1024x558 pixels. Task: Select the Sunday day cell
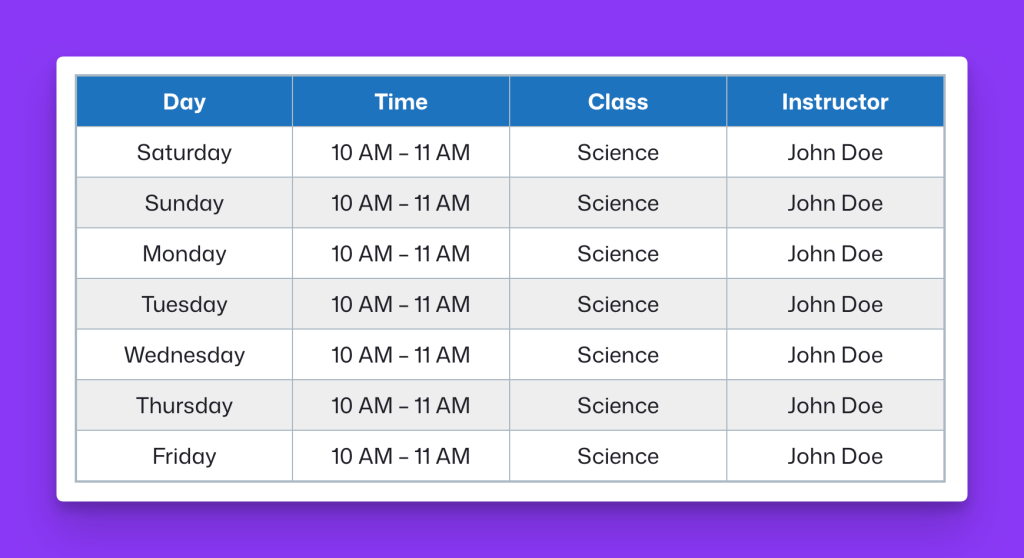tap(184, 203)
